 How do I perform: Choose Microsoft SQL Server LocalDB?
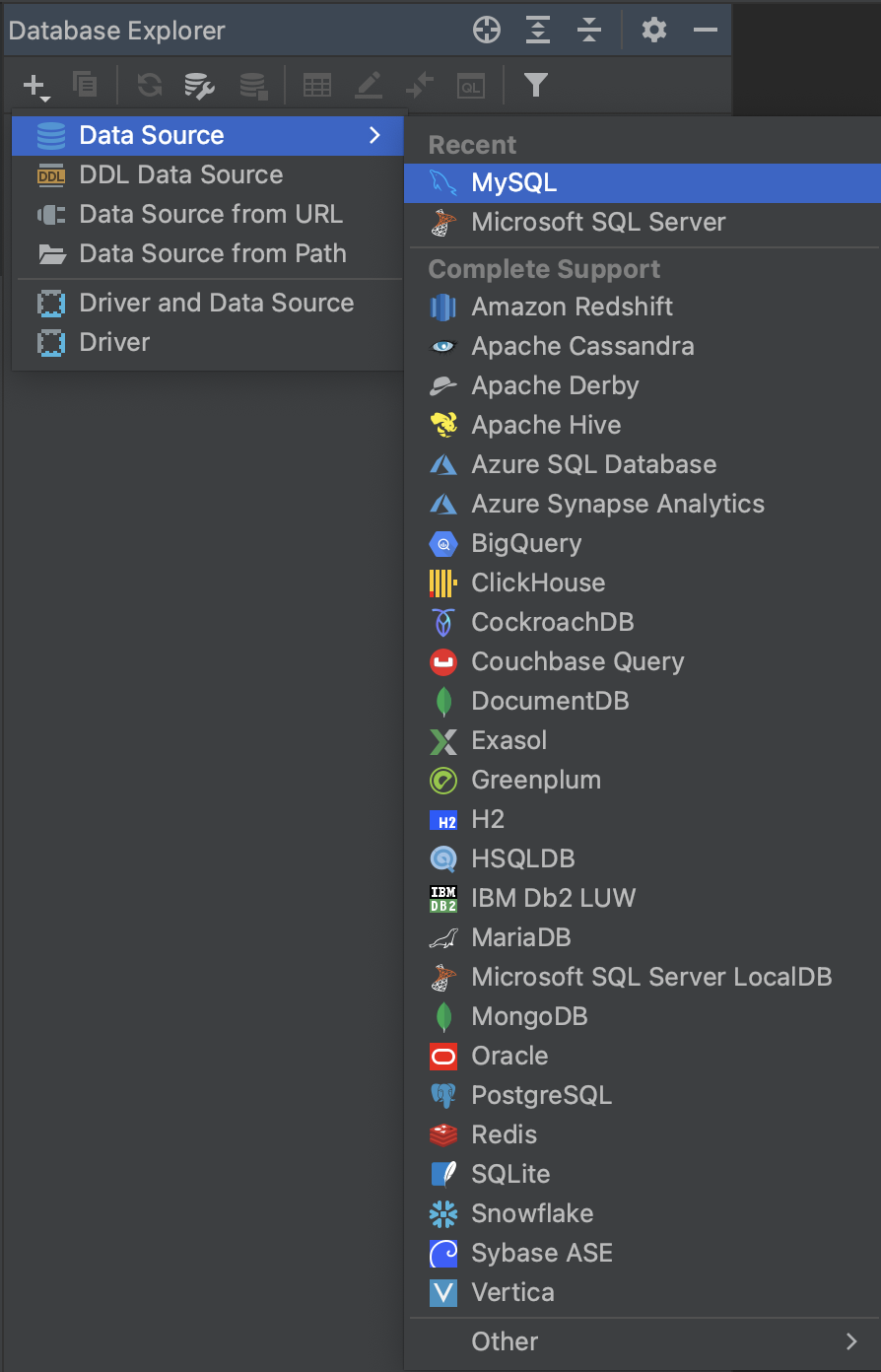pos(643,977)
